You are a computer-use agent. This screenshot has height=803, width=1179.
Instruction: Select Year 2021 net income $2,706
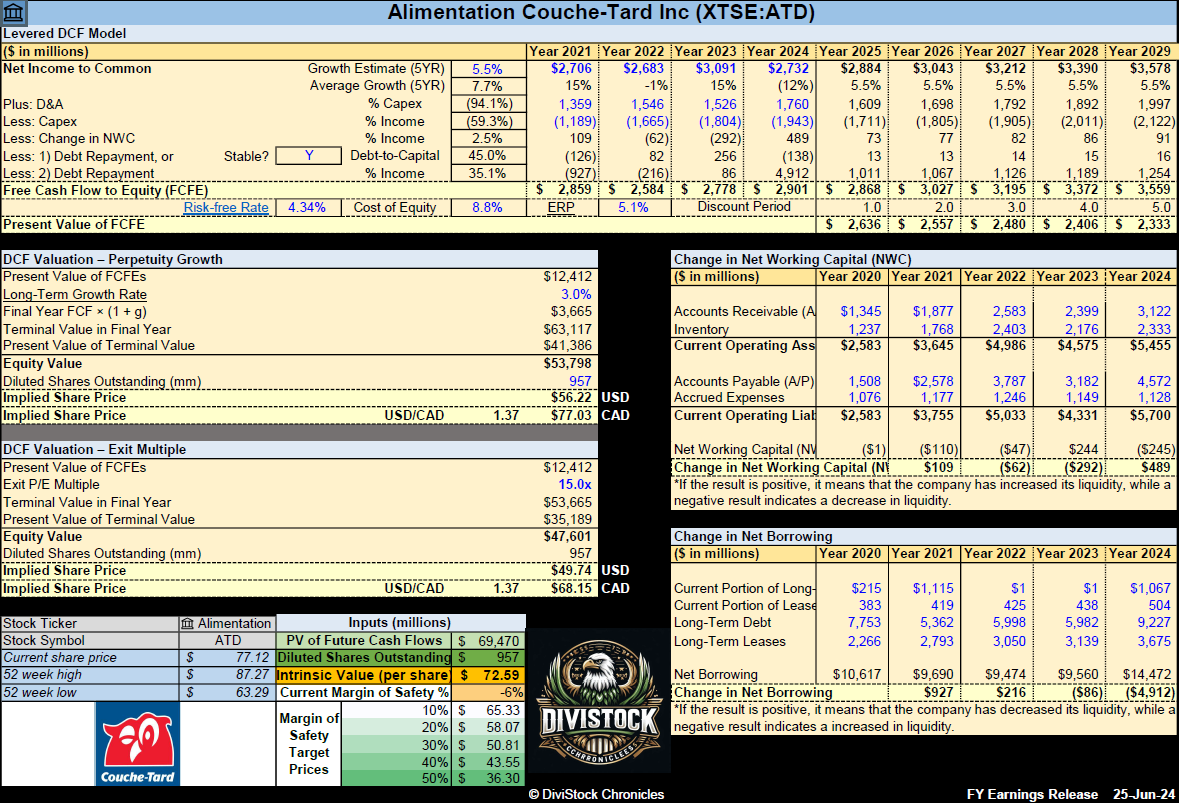coord(571,69)
